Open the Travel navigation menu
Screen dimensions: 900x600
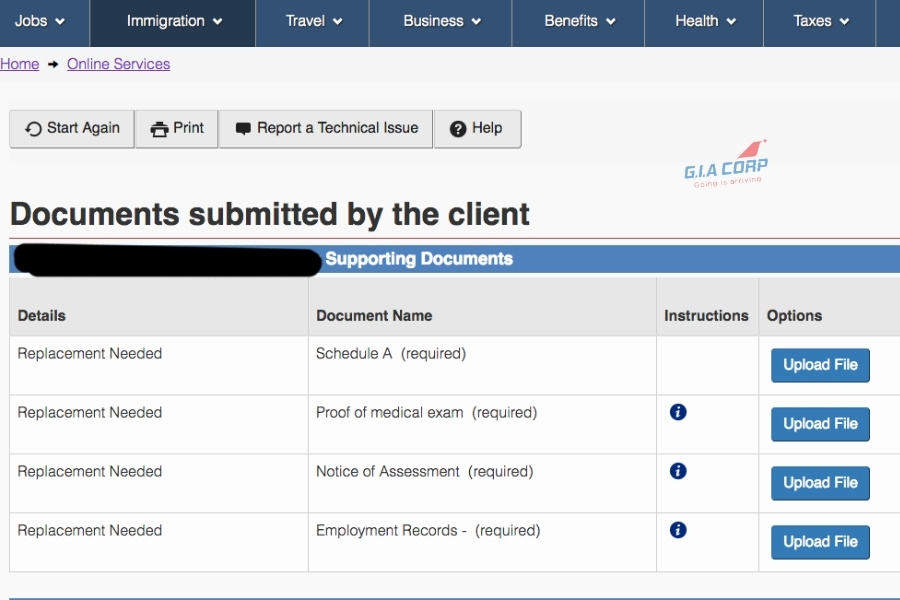(313, 21)
